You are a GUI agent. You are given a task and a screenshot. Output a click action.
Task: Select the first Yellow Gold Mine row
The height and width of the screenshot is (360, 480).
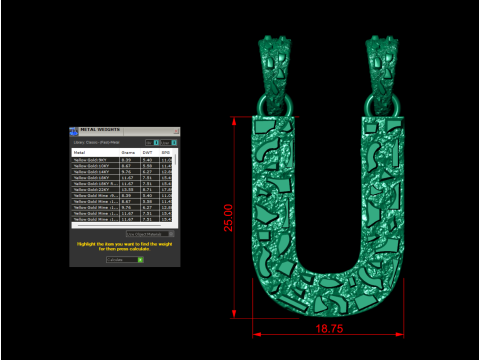coord(122,196)
